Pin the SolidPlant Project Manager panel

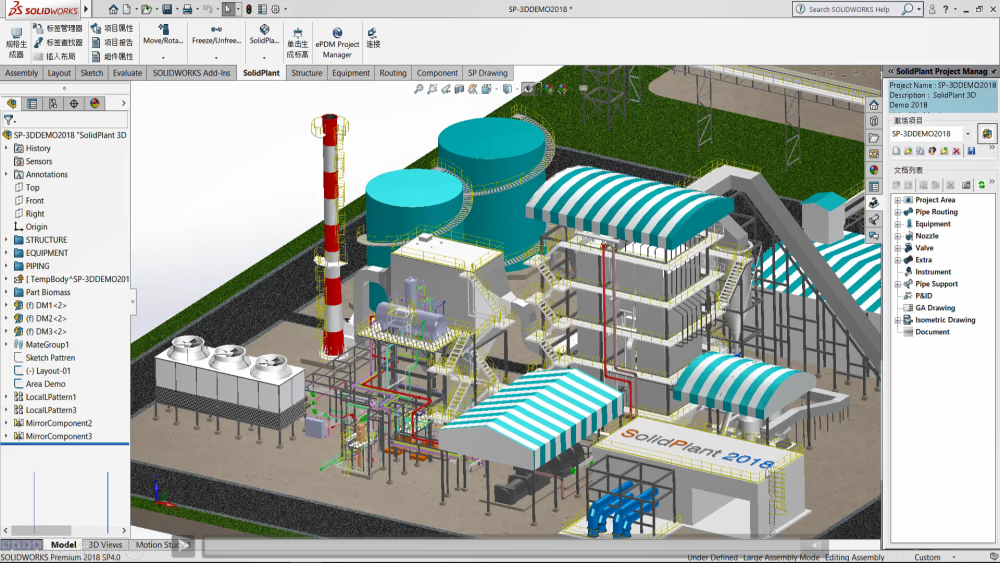click(x=993, y=71)
